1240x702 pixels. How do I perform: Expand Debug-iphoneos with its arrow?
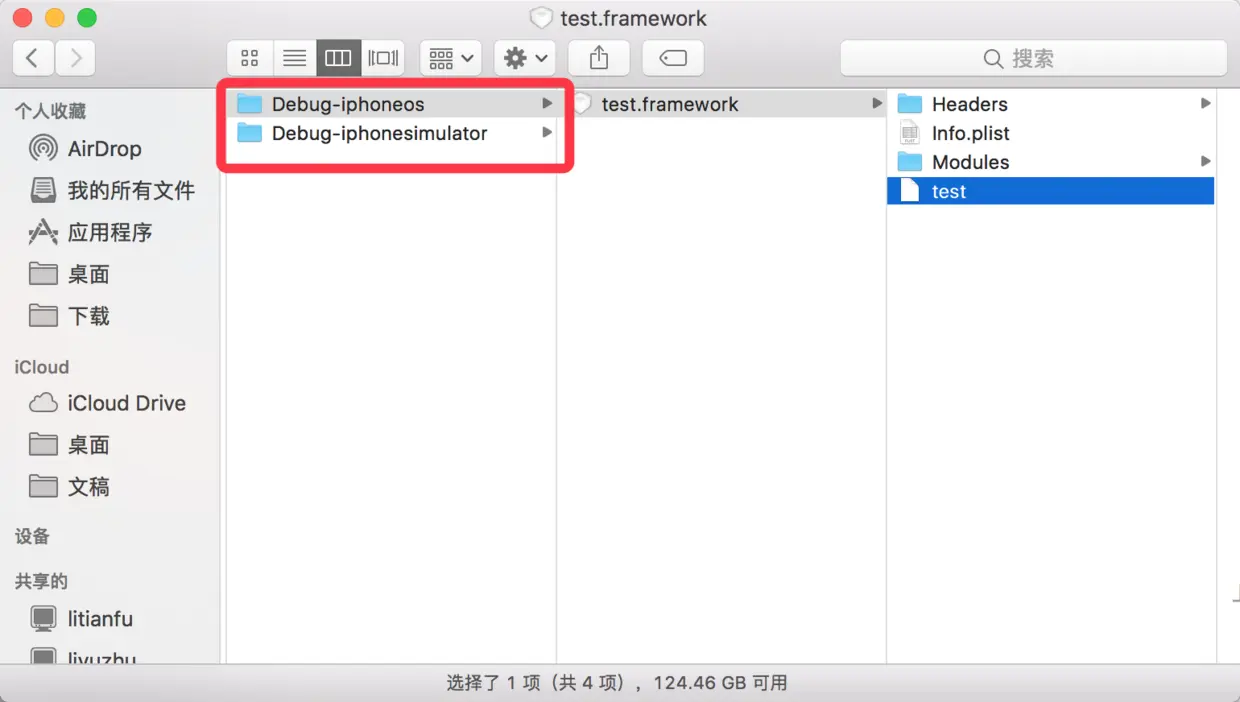tap(547, 104)
